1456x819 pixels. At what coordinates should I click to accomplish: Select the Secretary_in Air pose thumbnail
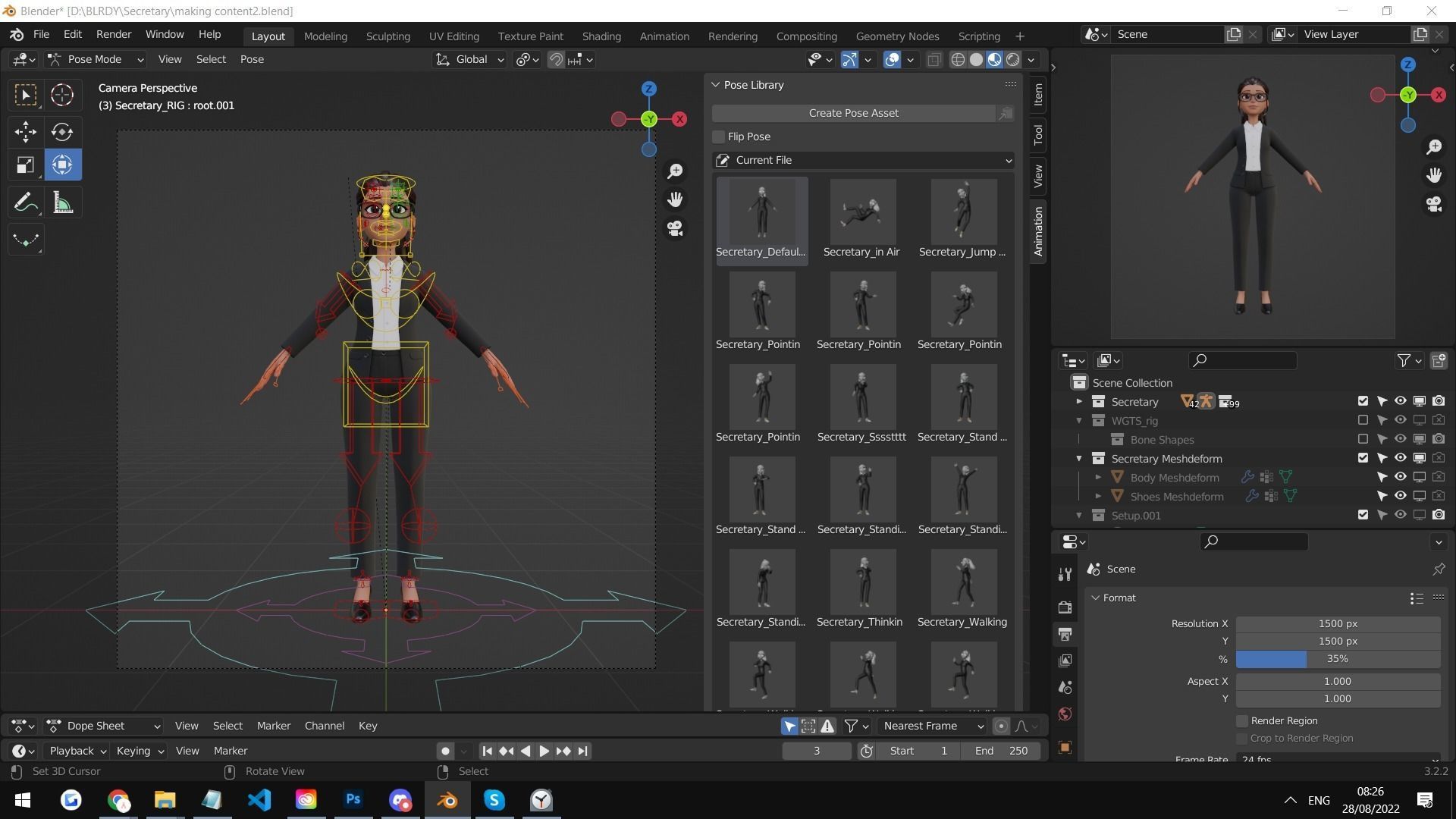click(x=862, y=220)
